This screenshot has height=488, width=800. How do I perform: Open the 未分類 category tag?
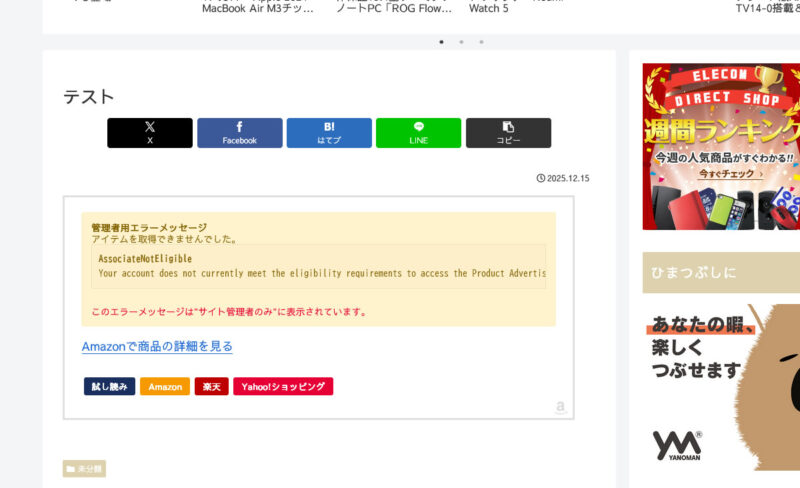tap(84, 469)
